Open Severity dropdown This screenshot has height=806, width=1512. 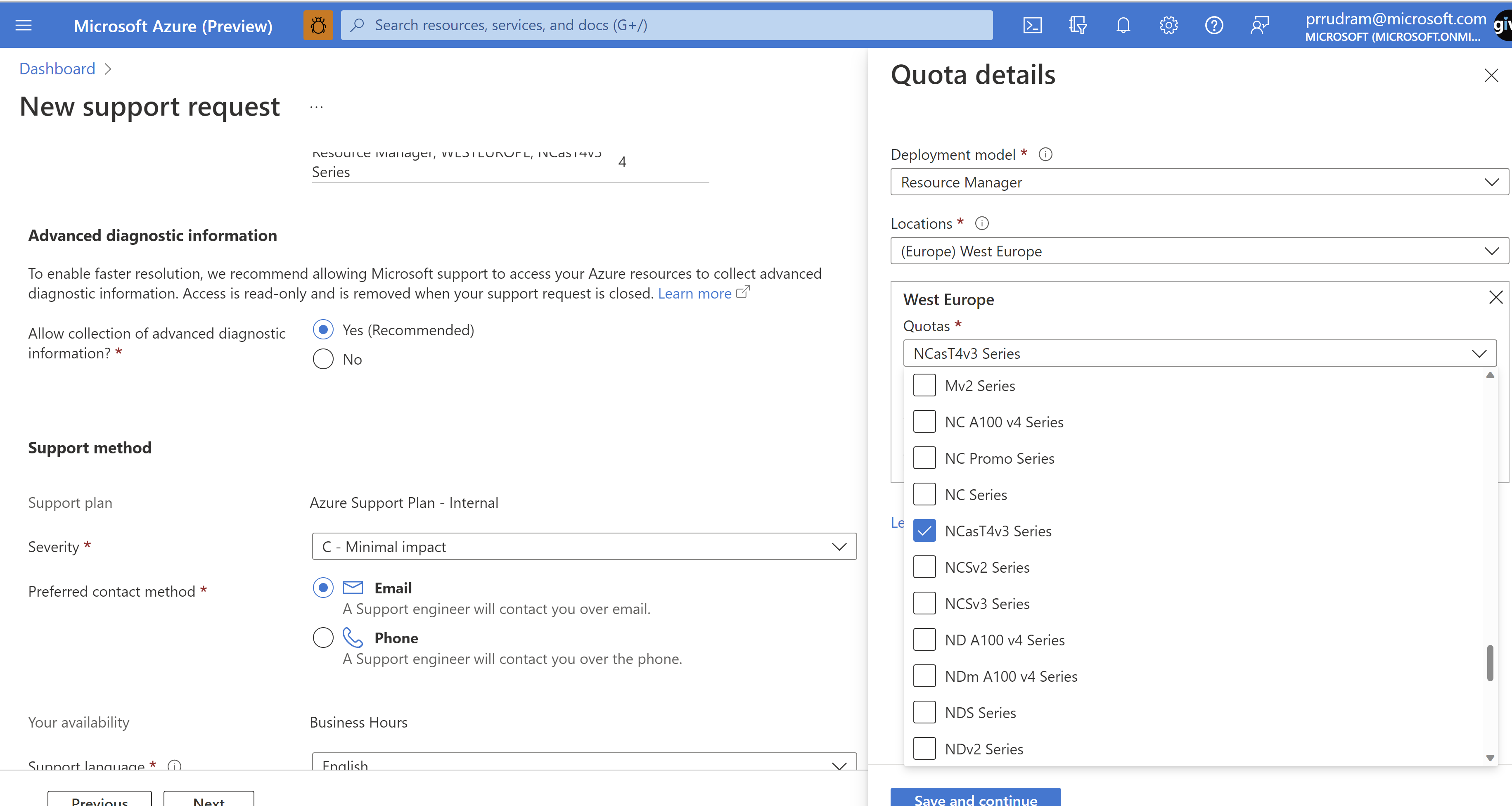(584, 547)
